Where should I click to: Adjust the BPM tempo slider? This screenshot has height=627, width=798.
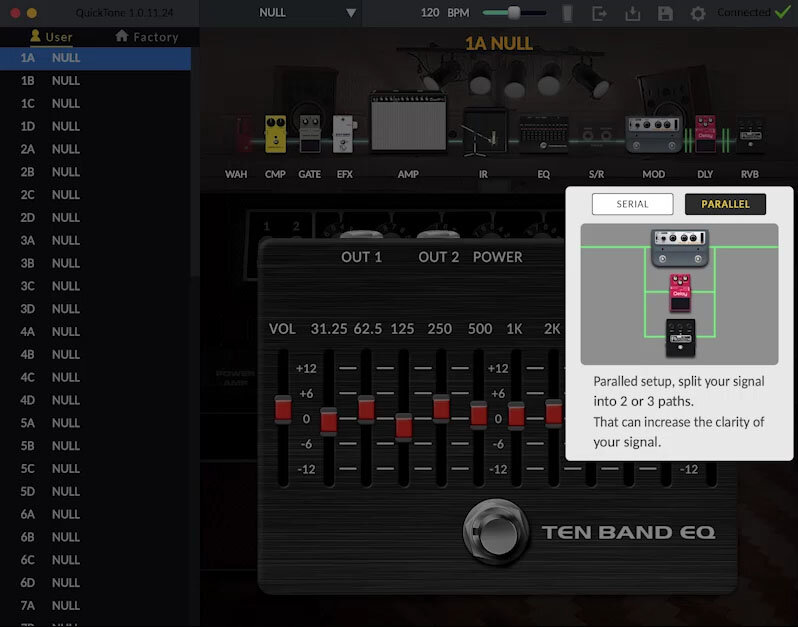coord(514,13)
